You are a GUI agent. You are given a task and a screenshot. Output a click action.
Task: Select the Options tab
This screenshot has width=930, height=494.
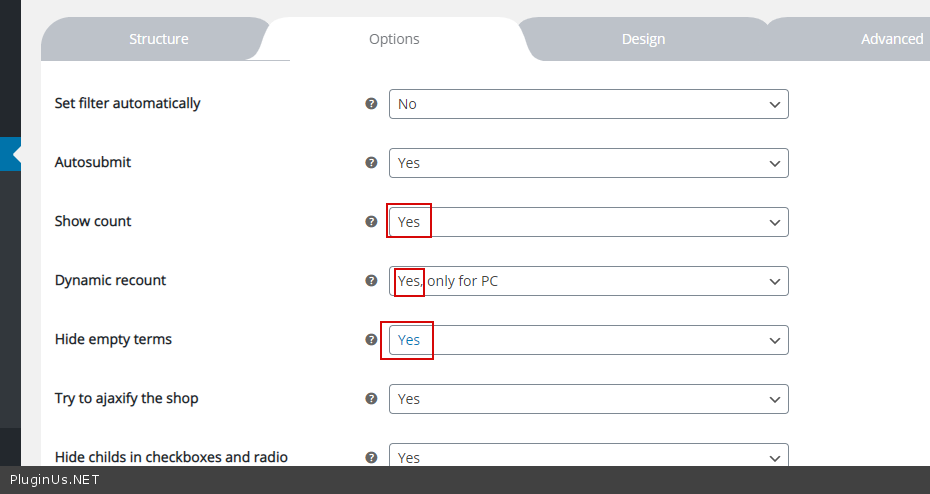pyautogui.click(x=394, y=39)
